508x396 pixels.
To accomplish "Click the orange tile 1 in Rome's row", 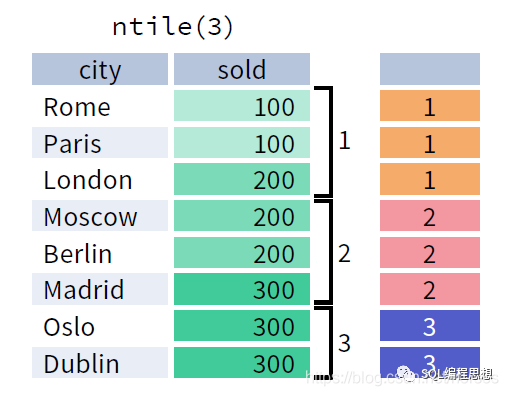I will 430,106.
